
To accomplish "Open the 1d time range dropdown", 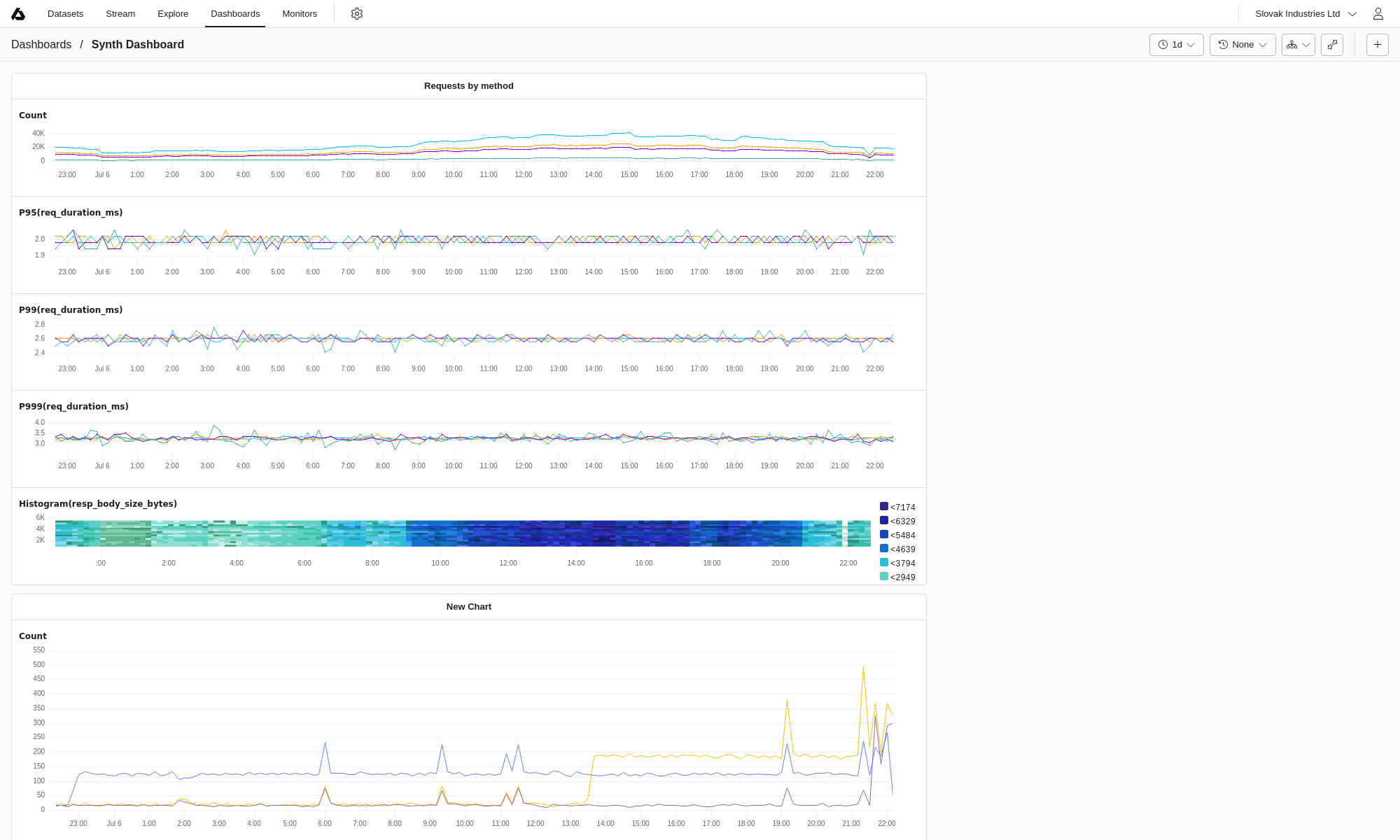I will [x=1176, y=45].
